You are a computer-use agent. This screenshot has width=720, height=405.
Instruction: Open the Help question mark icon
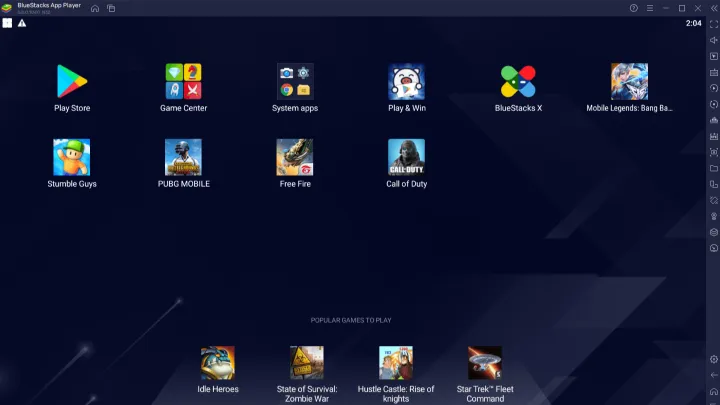coord(633,8)
